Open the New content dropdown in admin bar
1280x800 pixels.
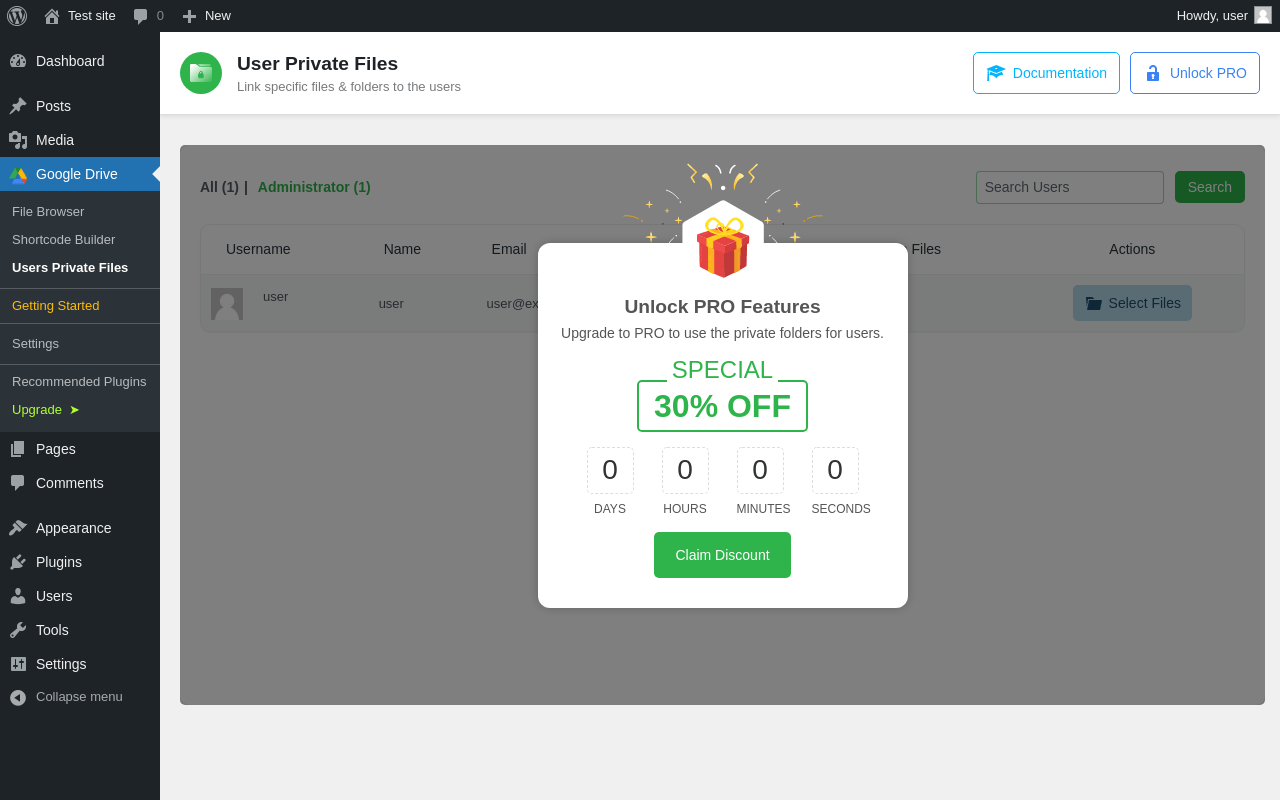click(207, 16)
